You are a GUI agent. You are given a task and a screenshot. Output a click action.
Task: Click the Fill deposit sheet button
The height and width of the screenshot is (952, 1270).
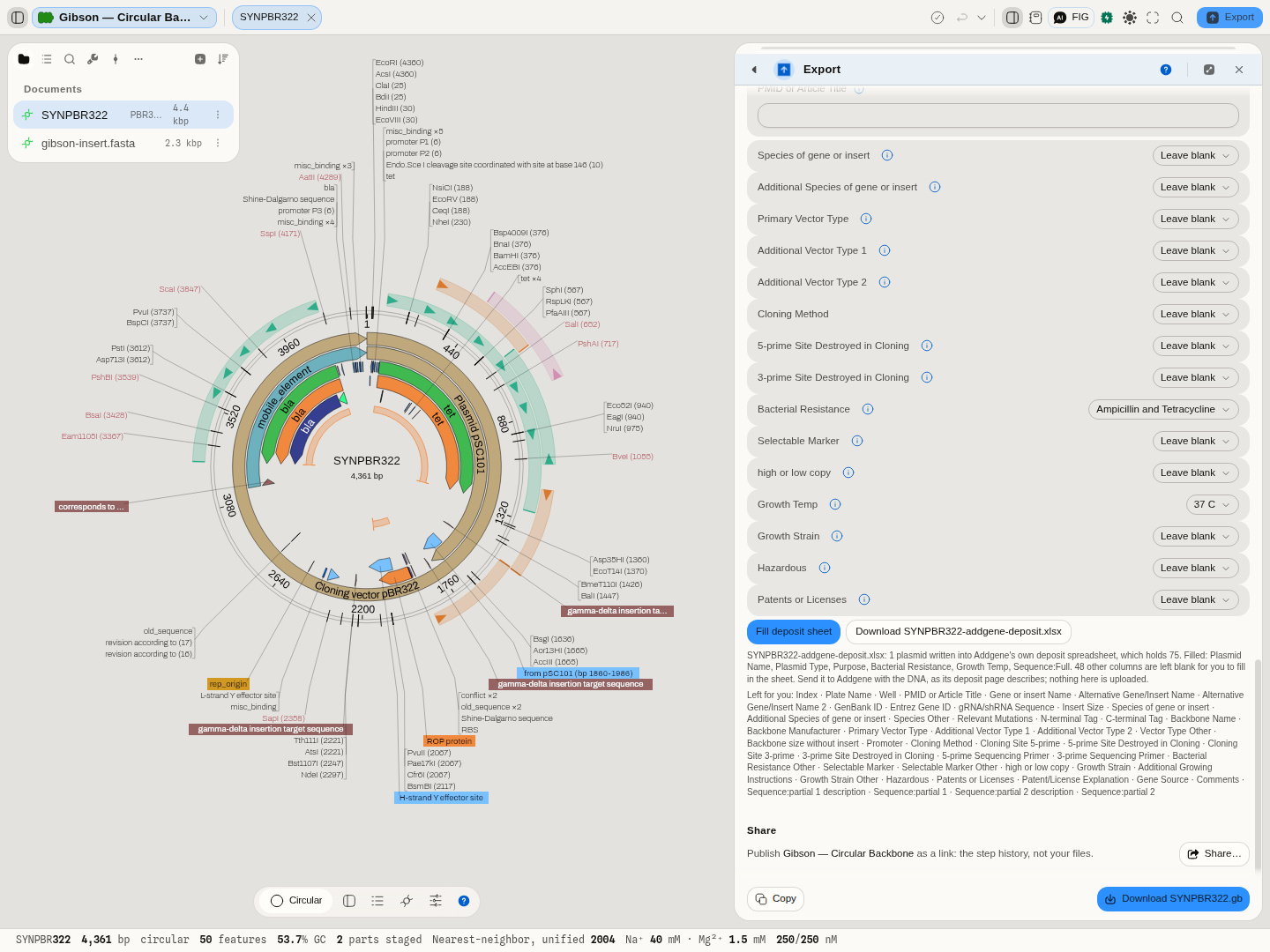pyautogui.click(x=794, y=632)
